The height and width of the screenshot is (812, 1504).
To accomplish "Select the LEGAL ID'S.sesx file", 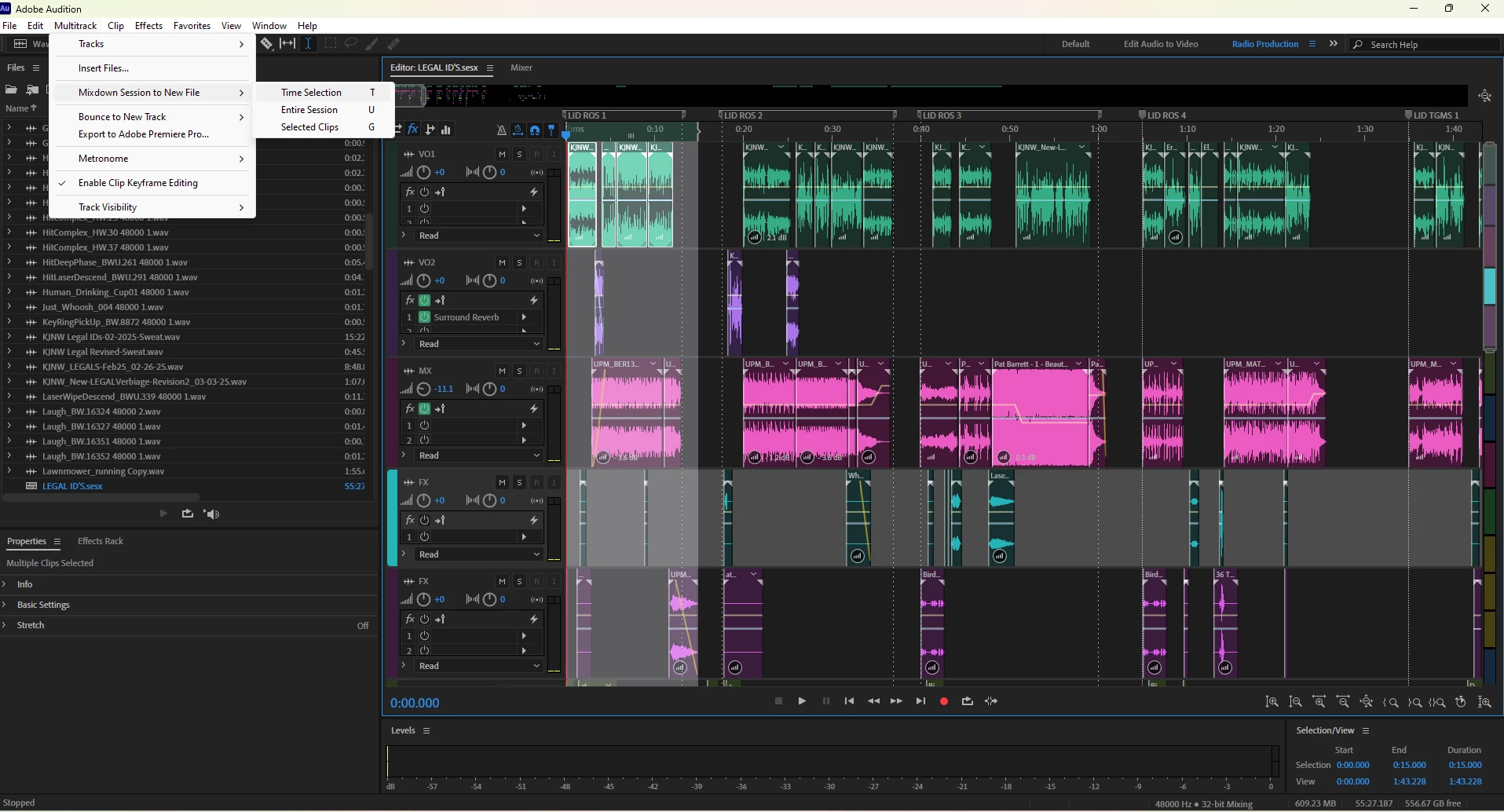I will [72, 486].
